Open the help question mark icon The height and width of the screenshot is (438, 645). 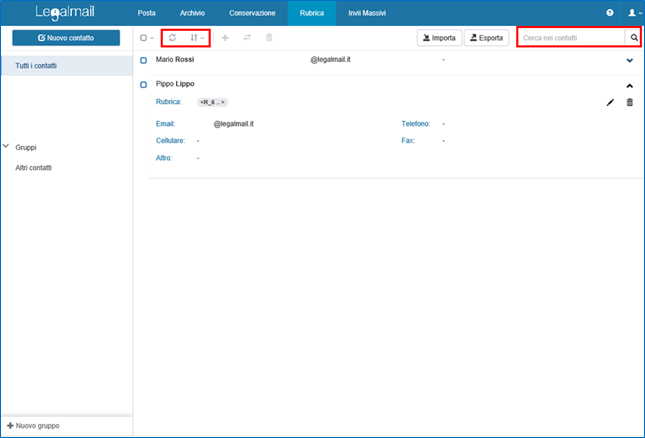pos(610,13)
